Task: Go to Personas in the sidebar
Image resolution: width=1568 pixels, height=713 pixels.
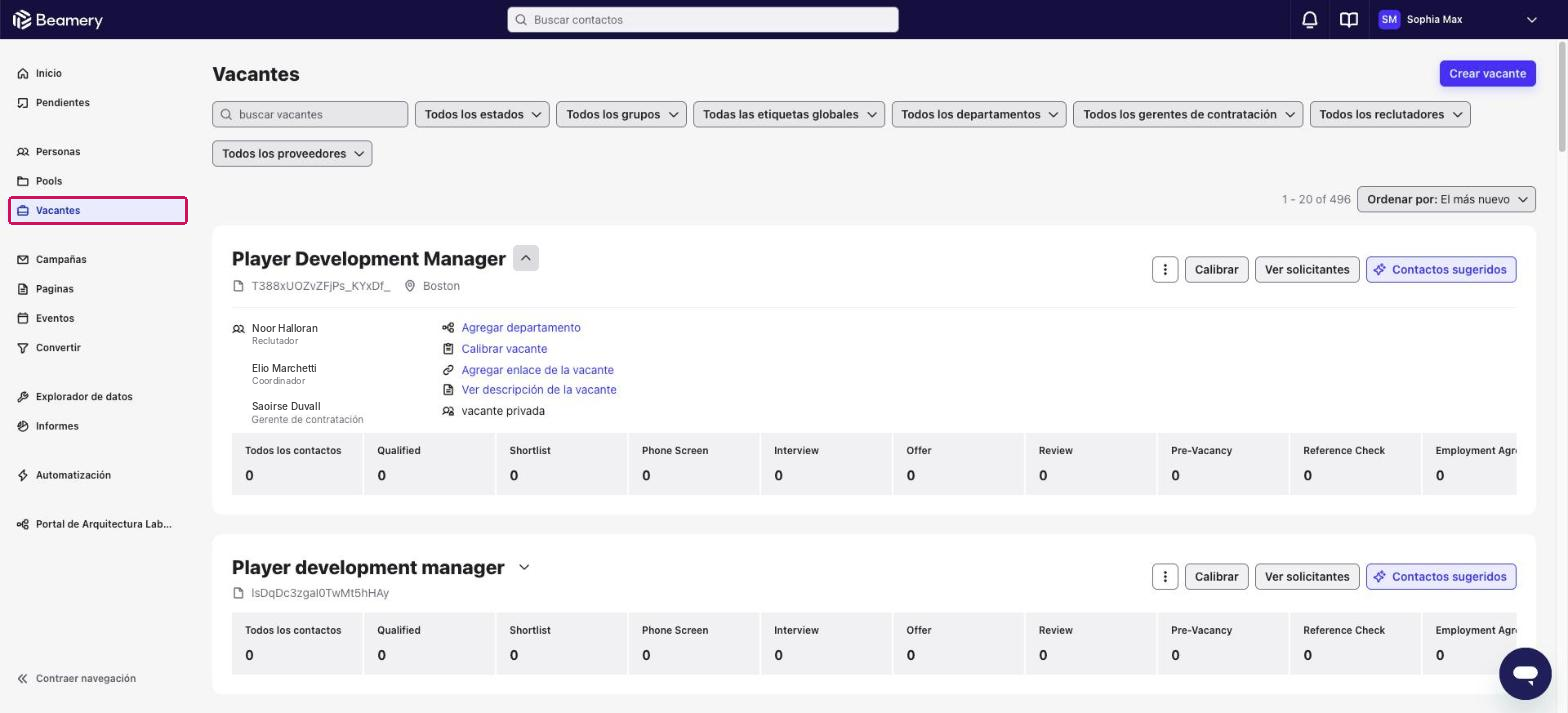Action: point(58,152)
